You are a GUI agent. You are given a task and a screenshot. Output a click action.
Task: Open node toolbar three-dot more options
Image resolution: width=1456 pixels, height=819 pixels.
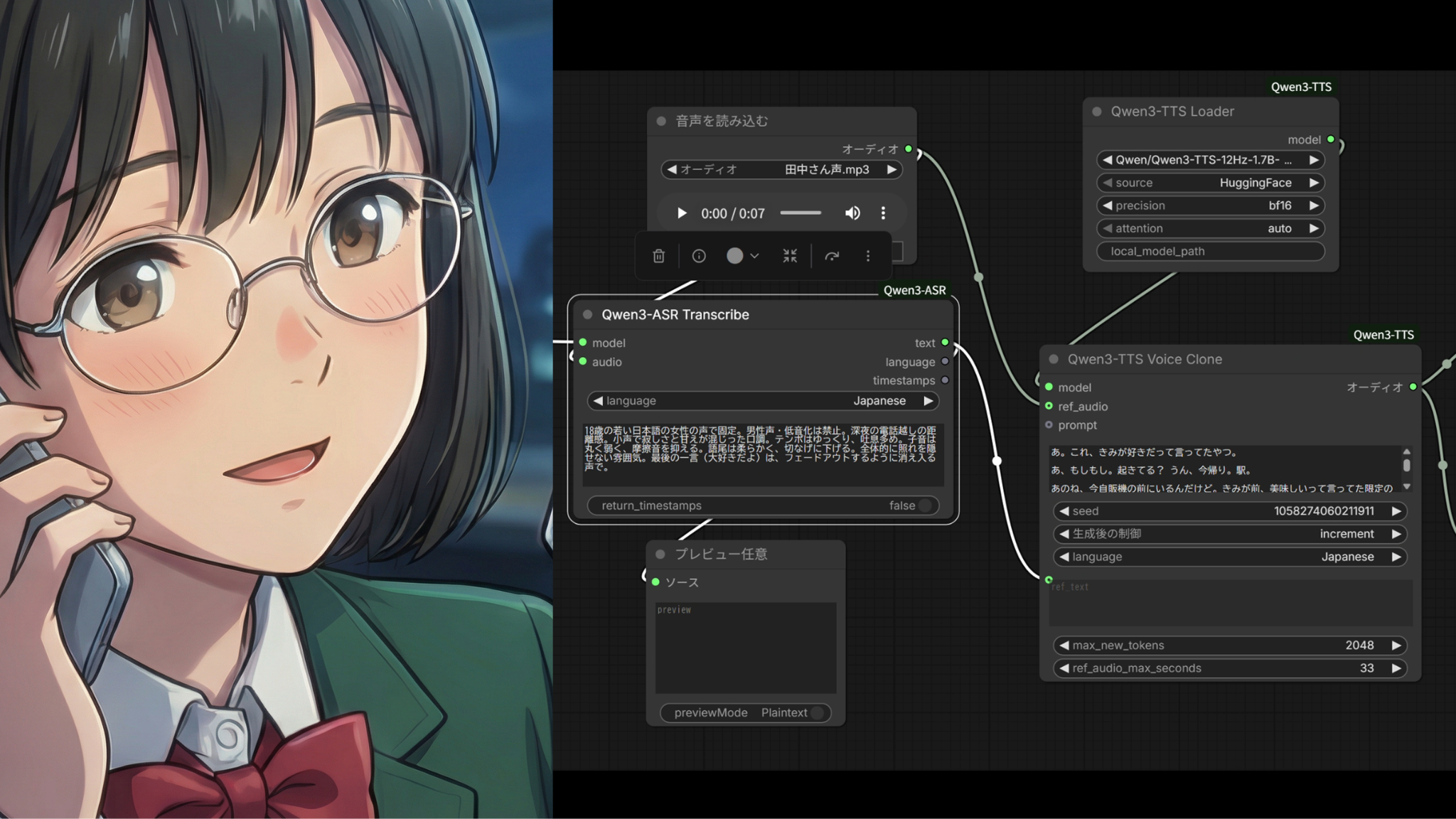click(x=867, y=256)
